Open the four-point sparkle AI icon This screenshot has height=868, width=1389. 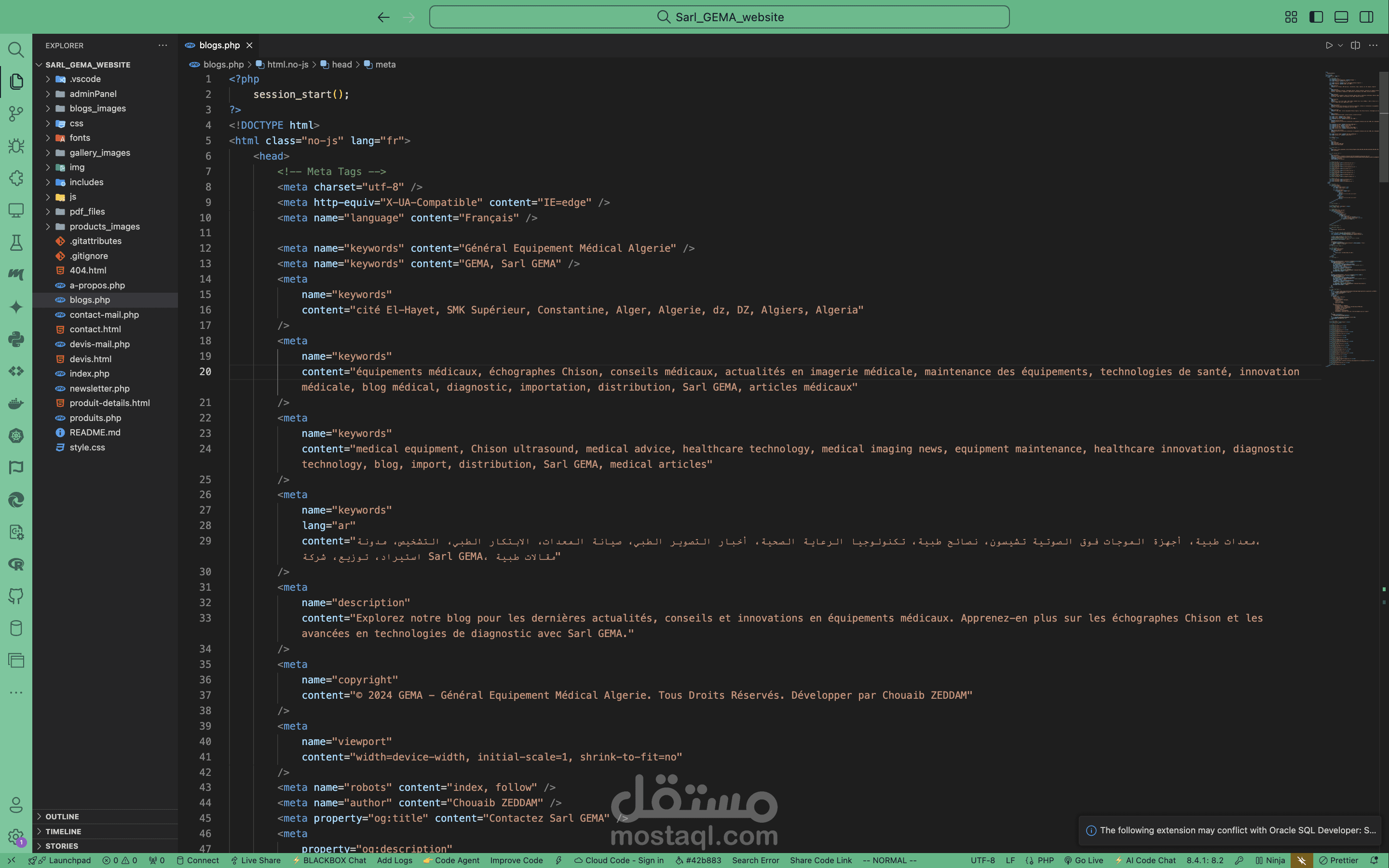(x=16, y=307)
